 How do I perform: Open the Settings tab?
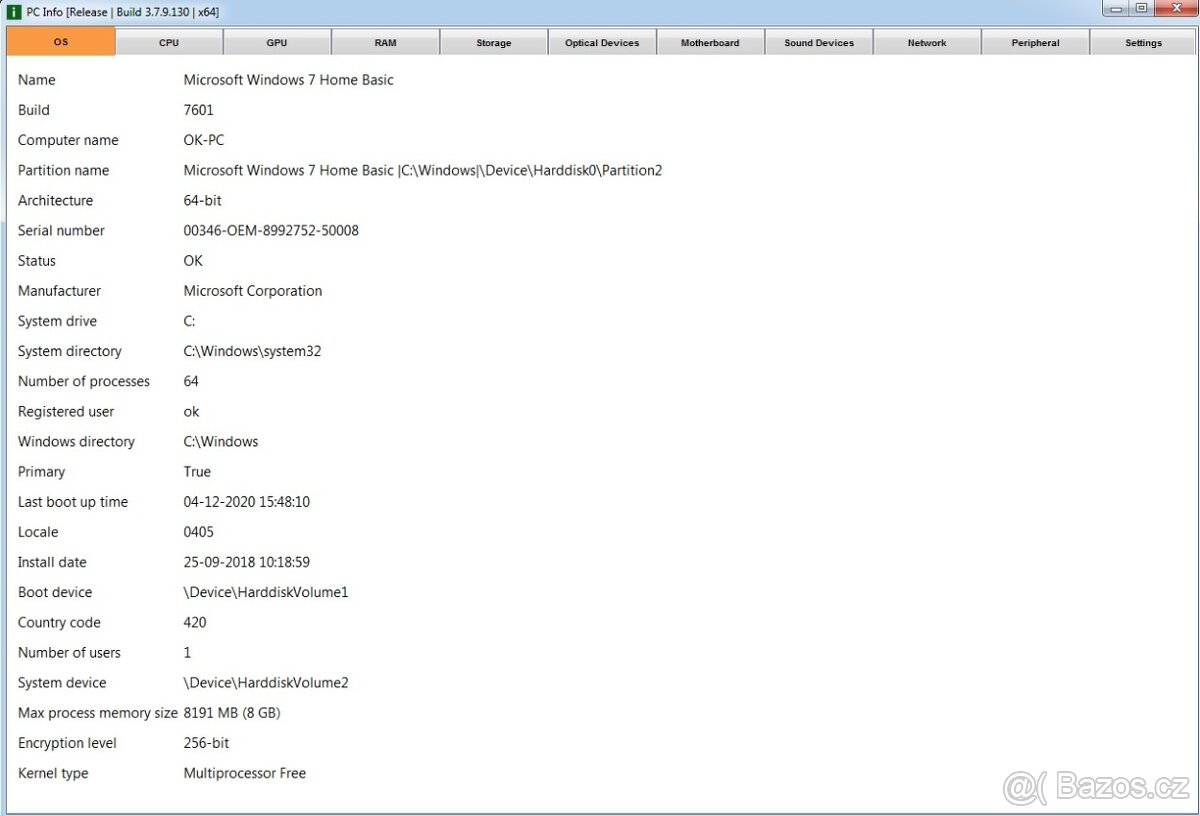1143,43
